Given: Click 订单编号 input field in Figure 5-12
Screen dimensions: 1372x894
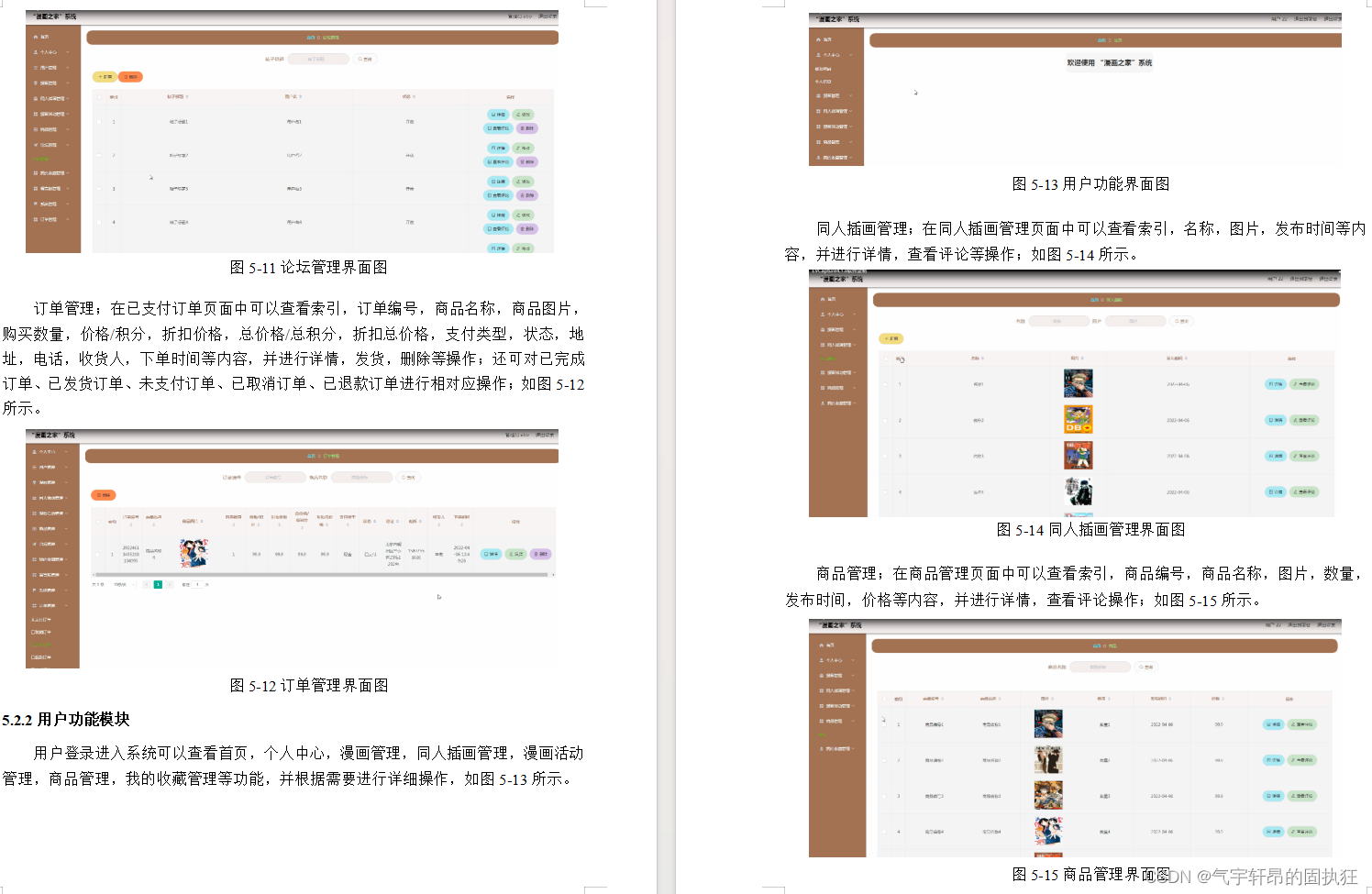Looking at the screenshot, I should (x=275, y=478).
